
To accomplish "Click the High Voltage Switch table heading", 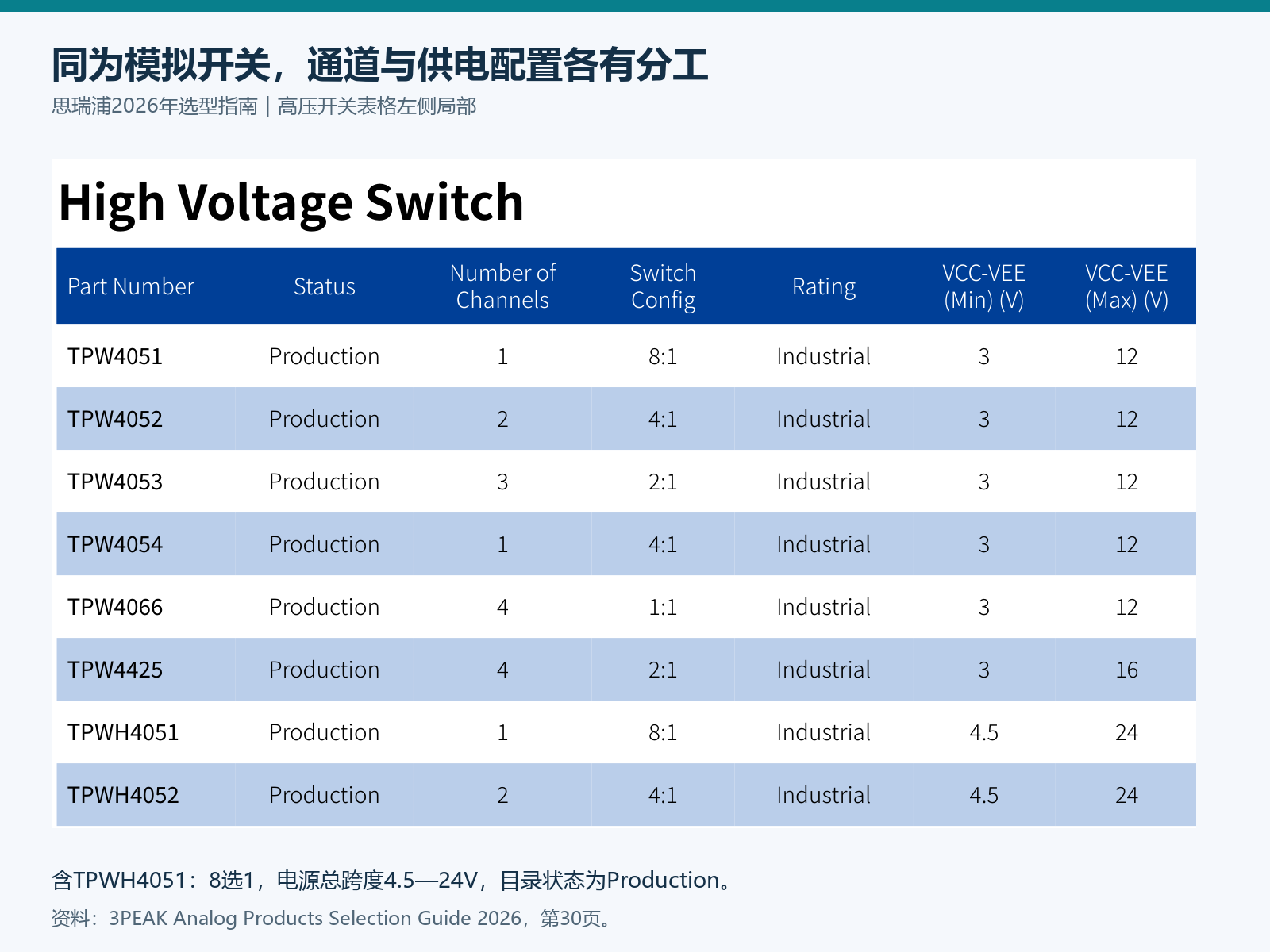I will pyautogui.click(x=291, y=202).
